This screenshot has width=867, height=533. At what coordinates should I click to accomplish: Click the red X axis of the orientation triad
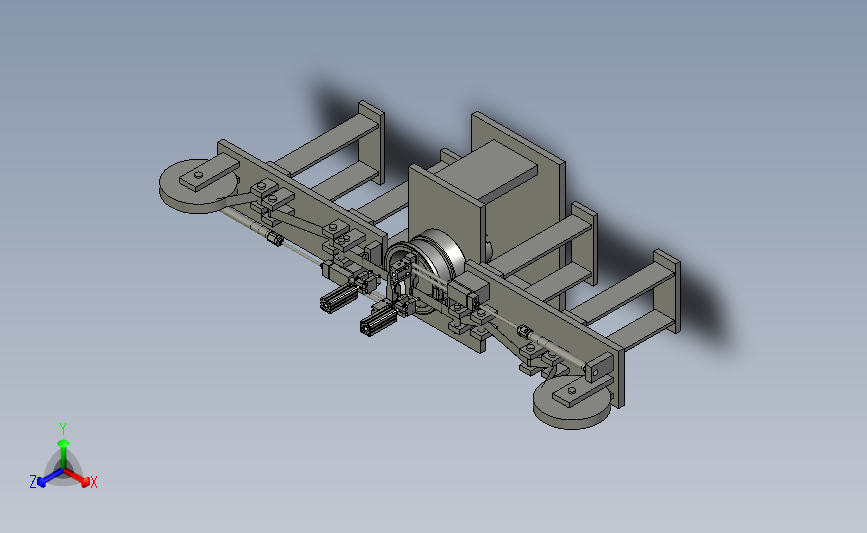click(x=77, y=478)
